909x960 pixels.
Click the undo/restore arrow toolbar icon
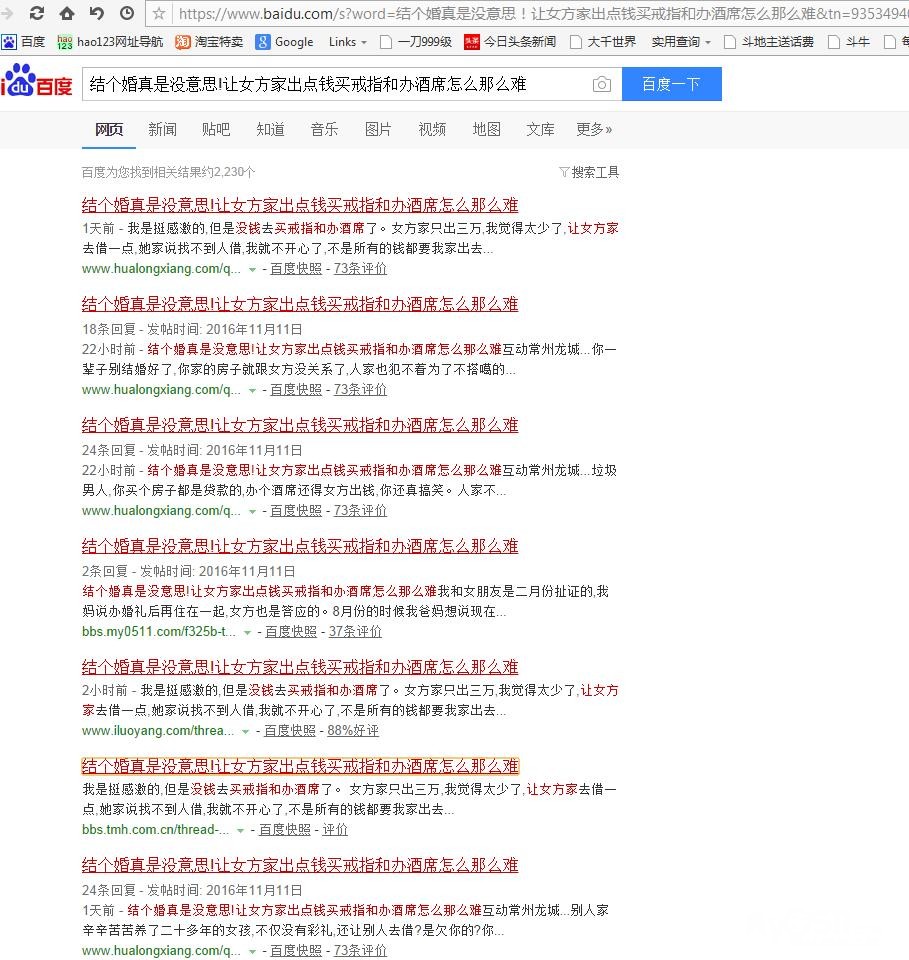point(97,13)
